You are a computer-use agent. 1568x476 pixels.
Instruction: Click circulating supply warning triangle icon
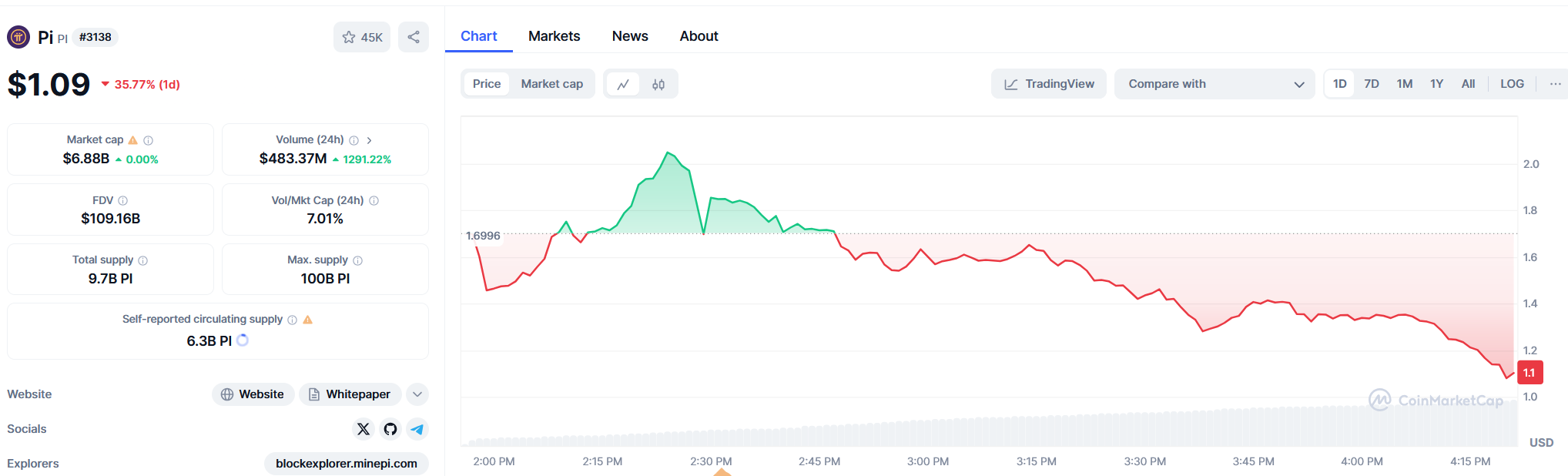click(x=308, y=320)
